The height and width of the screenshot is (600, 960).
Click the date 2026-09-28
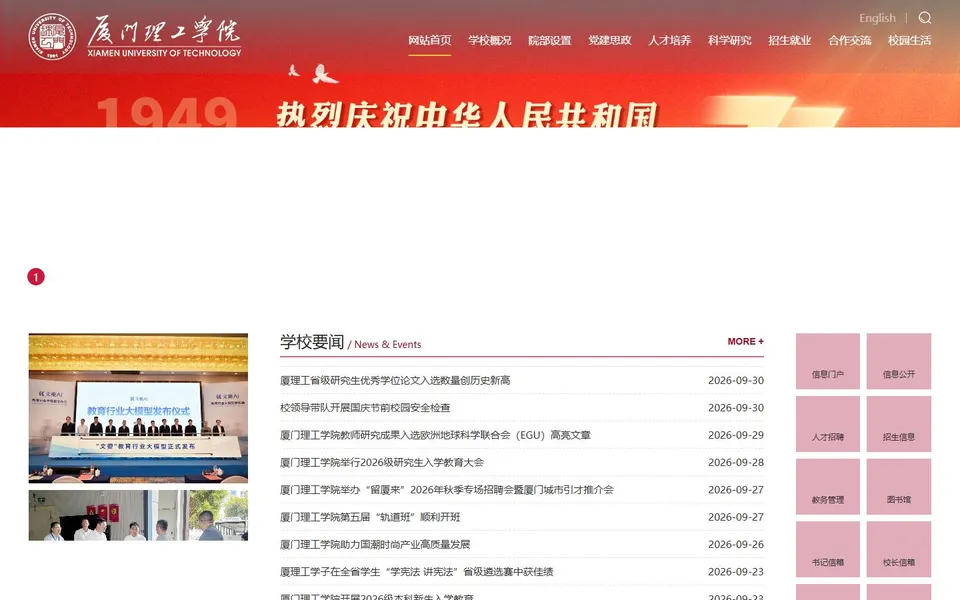736,463
